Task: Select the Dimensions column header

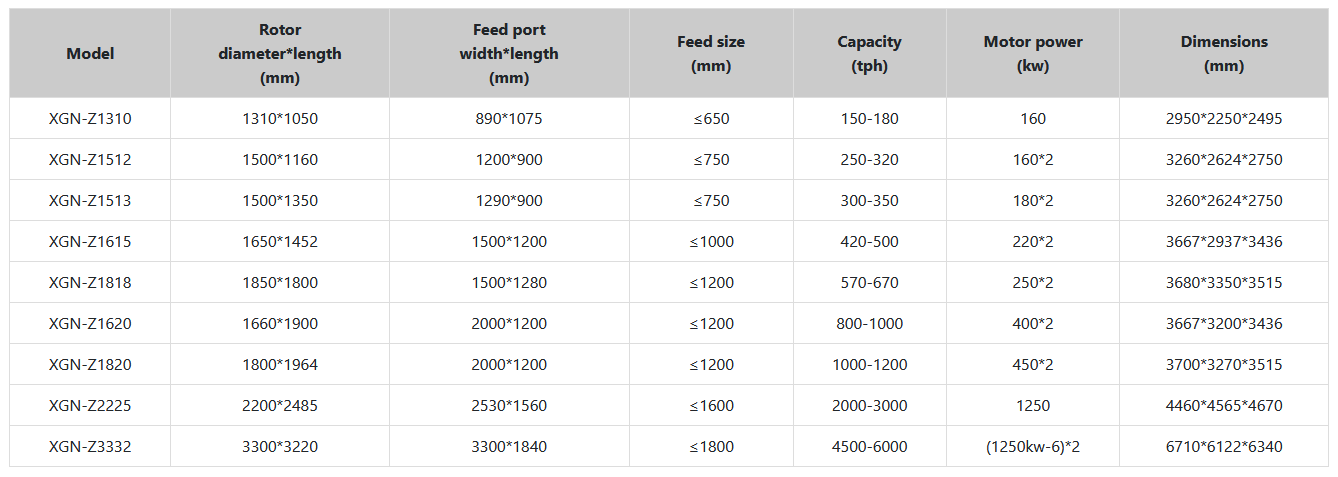Action: coord(1224,54)
